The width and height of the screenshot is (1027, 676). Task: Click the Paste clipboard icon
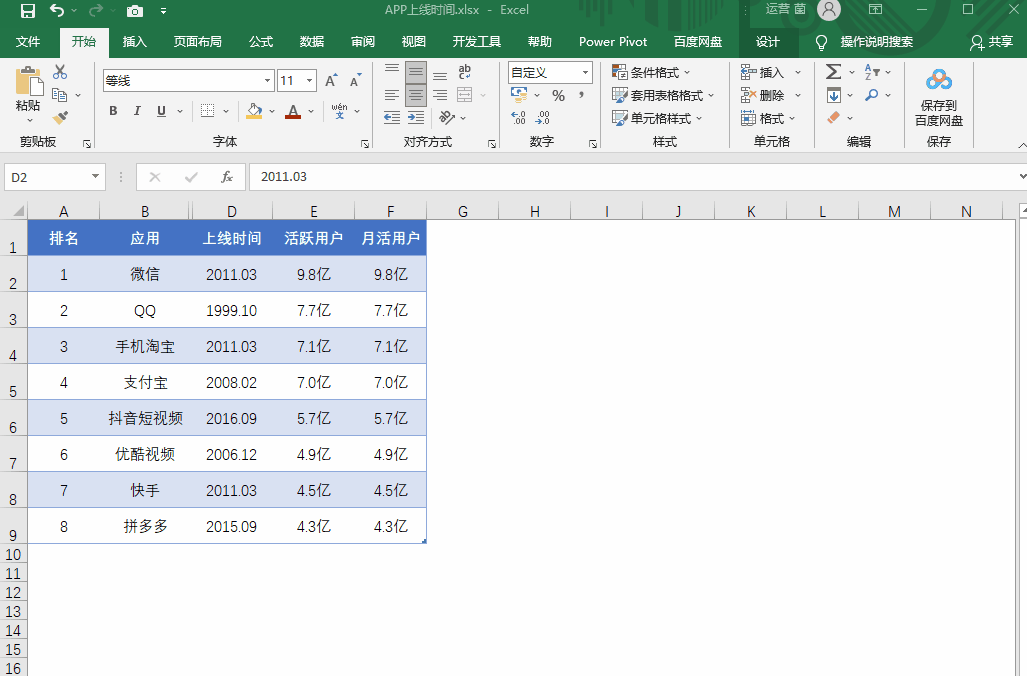(28, 81)
